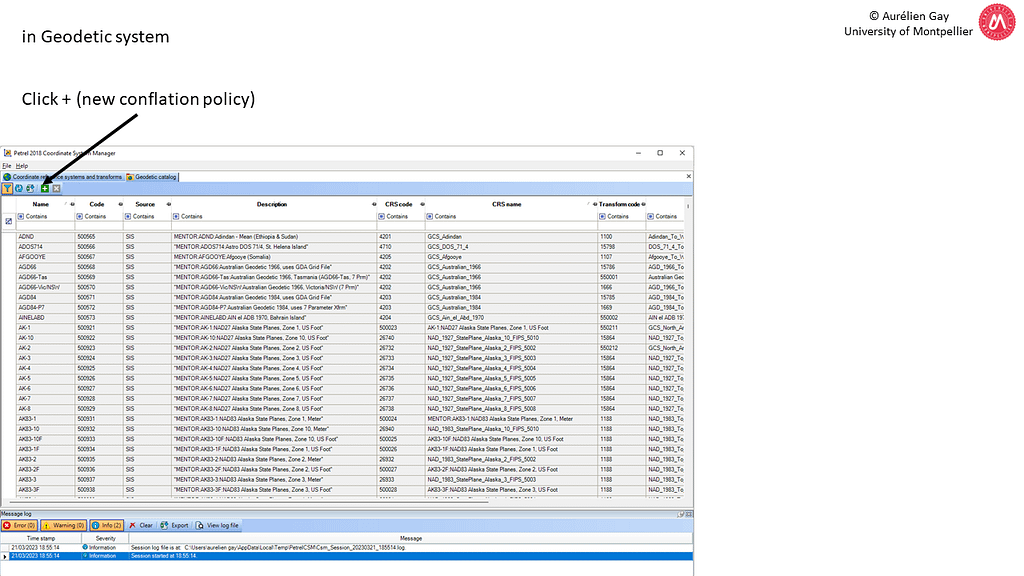This screenshot has height=576, width=1024.
Task: Toggle the yellow funnel filter icon
Action: pyautogui.click(x=7, y=188)
